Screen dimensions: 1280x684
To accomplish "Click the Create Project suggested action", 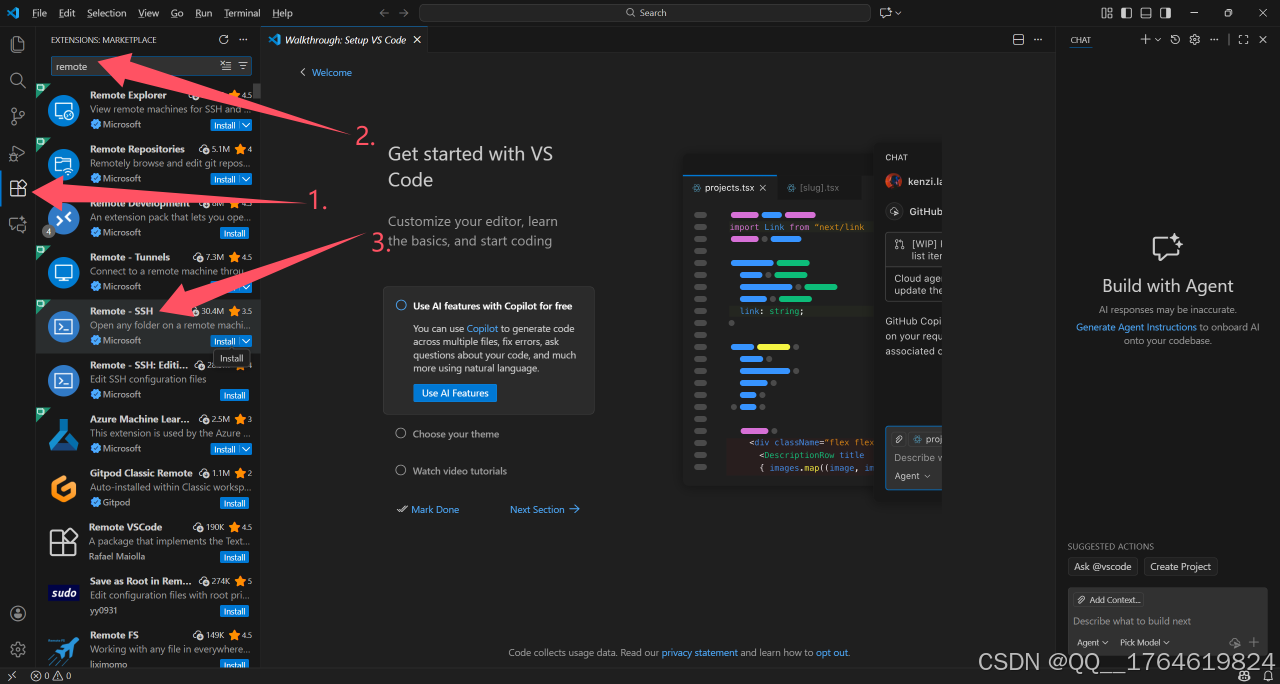I will (1180, 567).
